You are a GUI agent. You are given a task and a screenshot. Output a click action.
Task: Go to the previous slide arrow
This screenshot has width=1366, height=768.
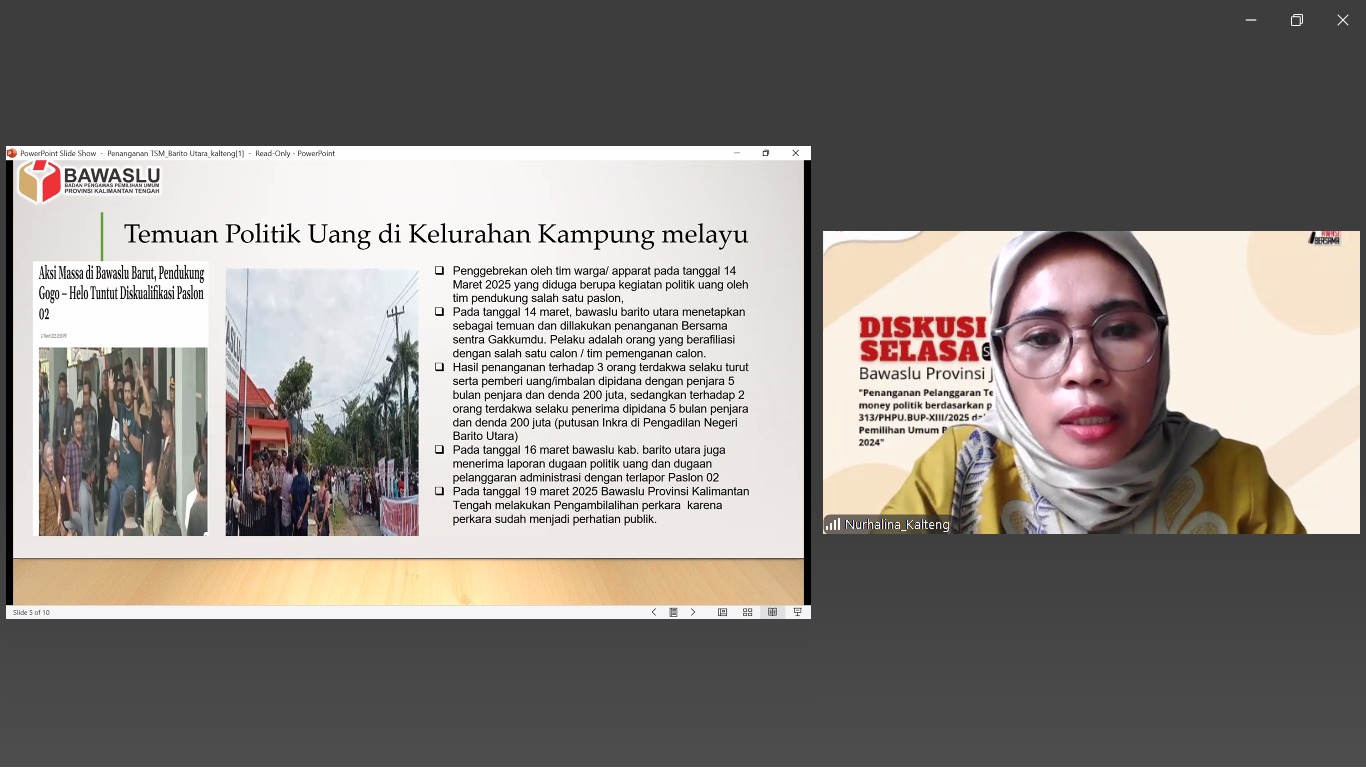pyautogui.click(x=654, y=612)
